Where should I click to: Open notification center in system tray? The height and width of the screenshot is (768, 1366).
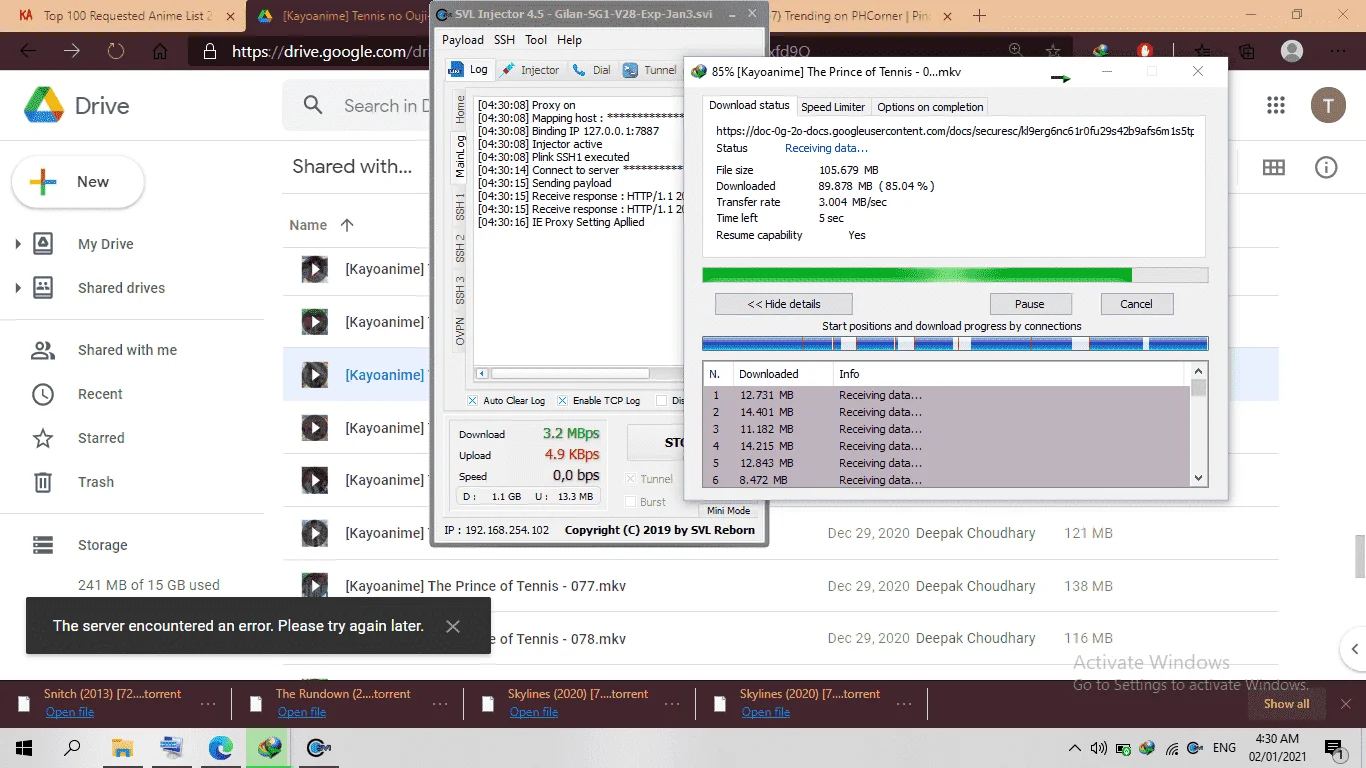click(x=1333, y=748)
